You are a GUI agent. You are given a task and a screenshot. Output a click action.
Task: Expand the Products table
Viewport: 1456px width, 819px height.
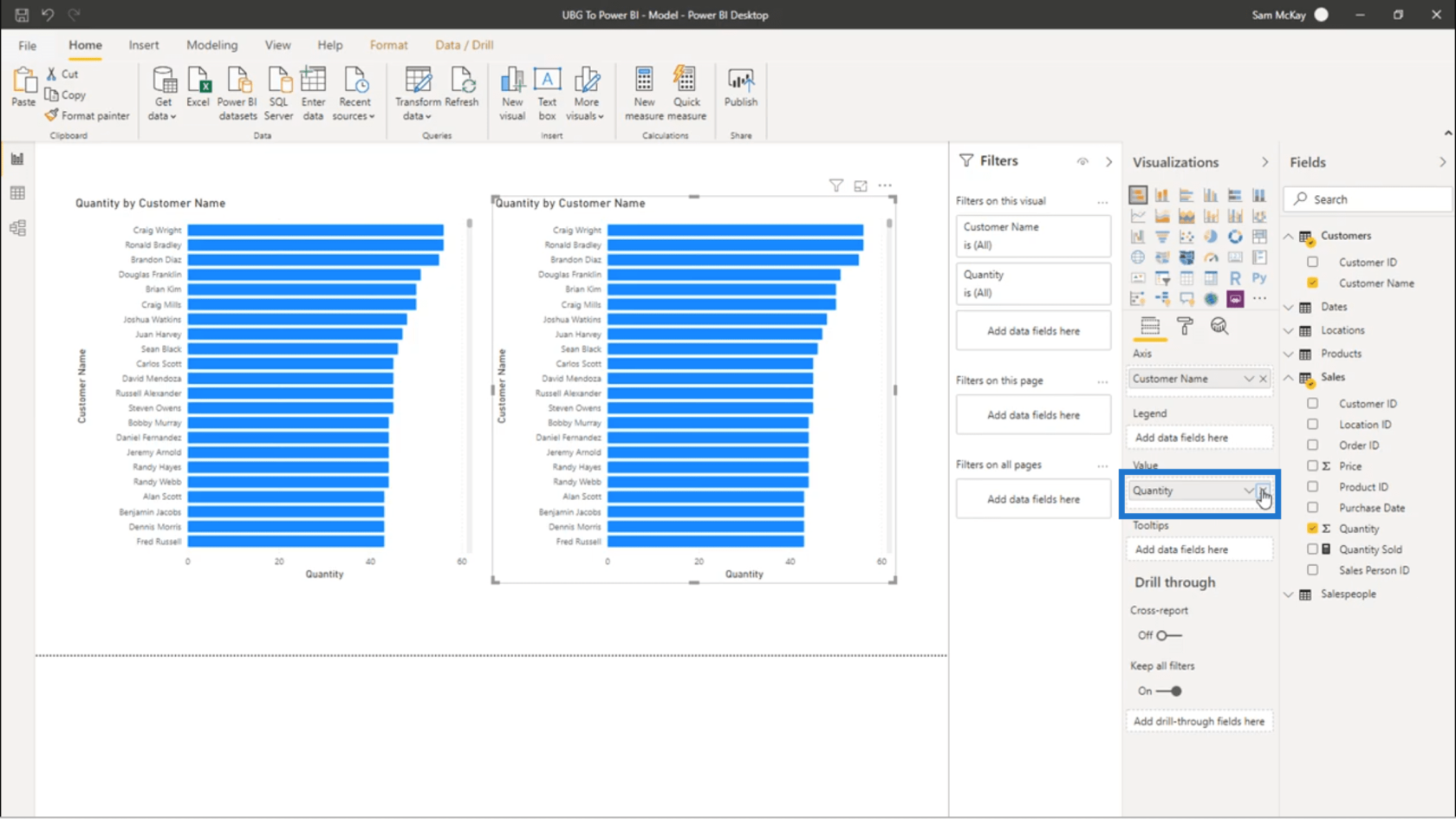click(x=1289, y=354)
